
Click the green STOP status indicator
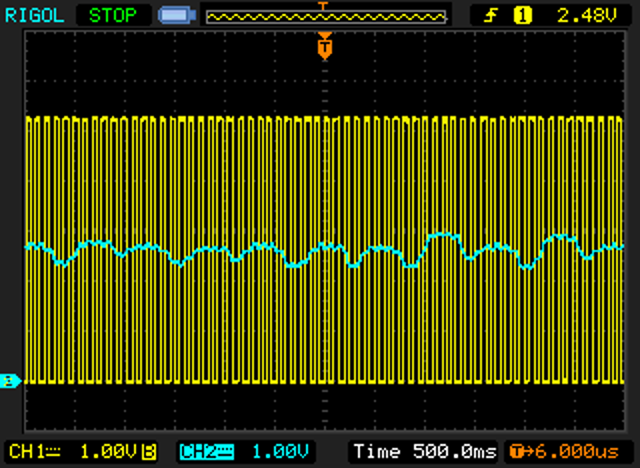point(113,16)
